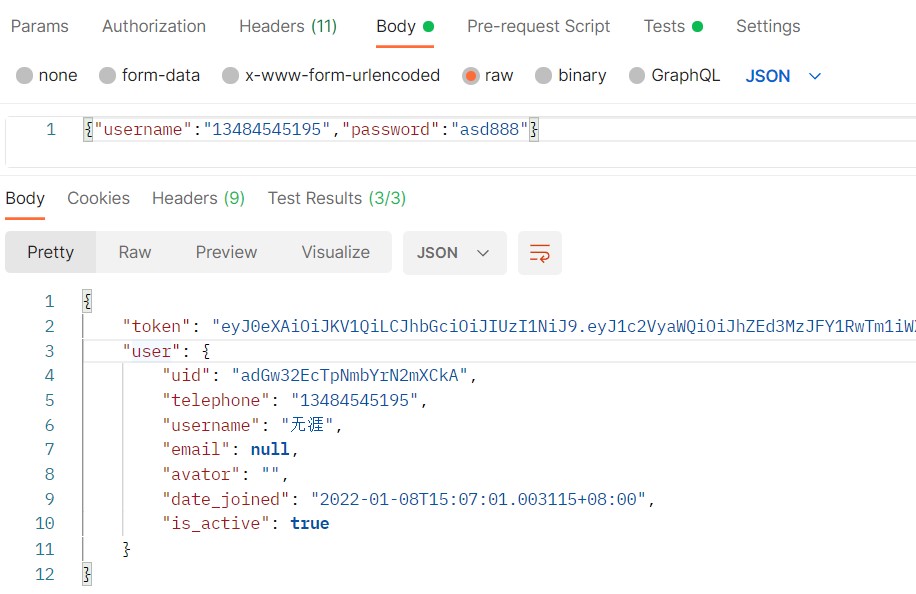Show the response Cookies tab
The height and width of the screenshot is (594, 916).
[98, 198]
